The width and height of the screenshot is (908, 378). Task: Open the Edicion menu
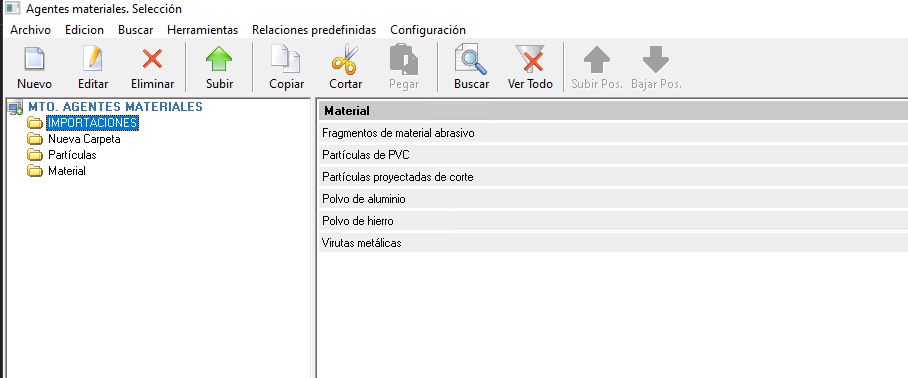point(85,30)
